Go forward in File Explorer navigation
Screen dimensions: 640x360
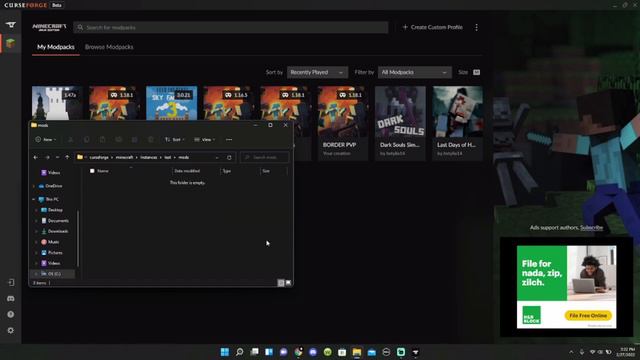click(x=47, y=157)
